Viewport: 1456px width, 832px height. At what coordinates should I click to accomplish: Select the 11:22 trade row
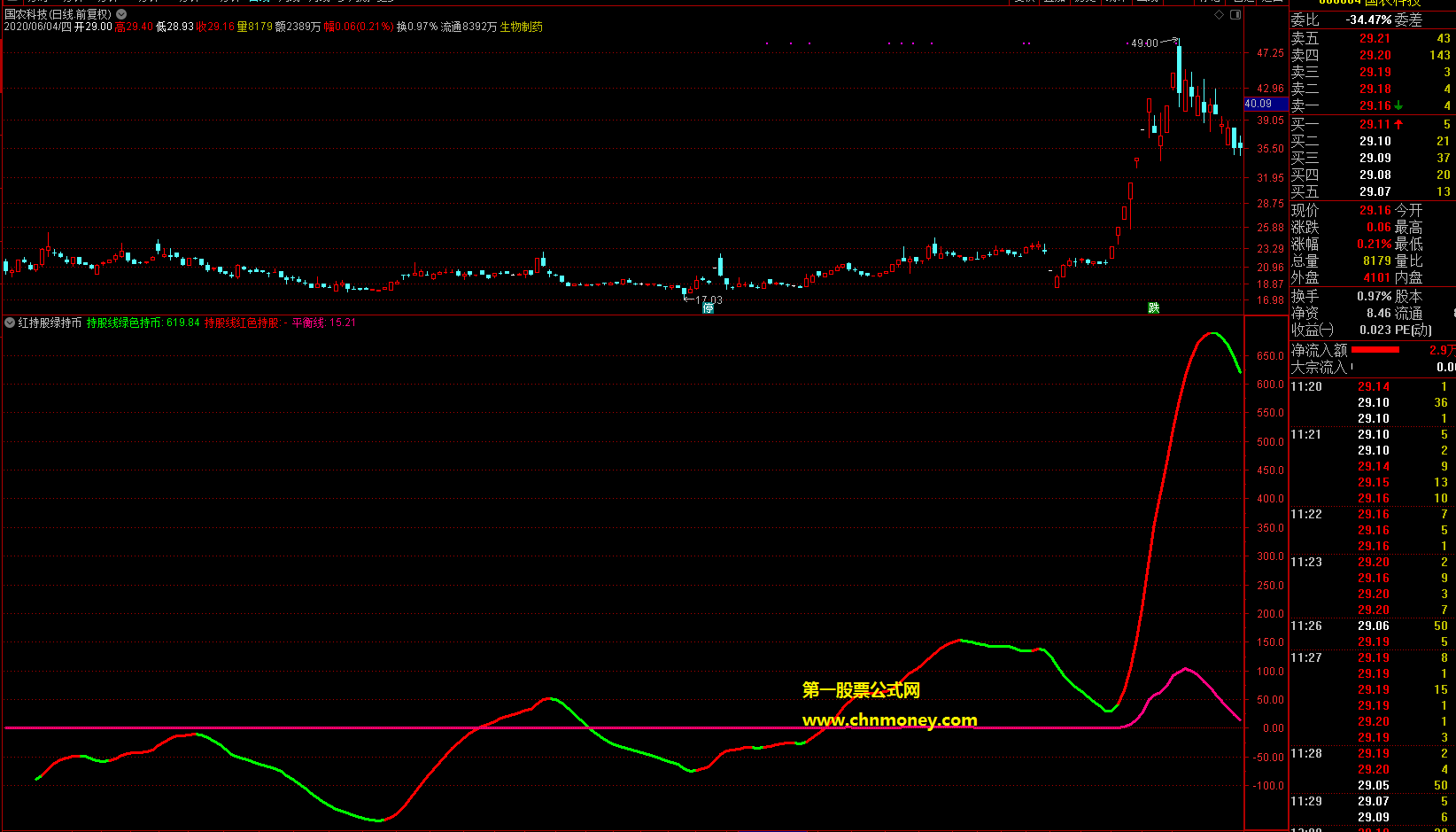click(x=1371, y=514)
